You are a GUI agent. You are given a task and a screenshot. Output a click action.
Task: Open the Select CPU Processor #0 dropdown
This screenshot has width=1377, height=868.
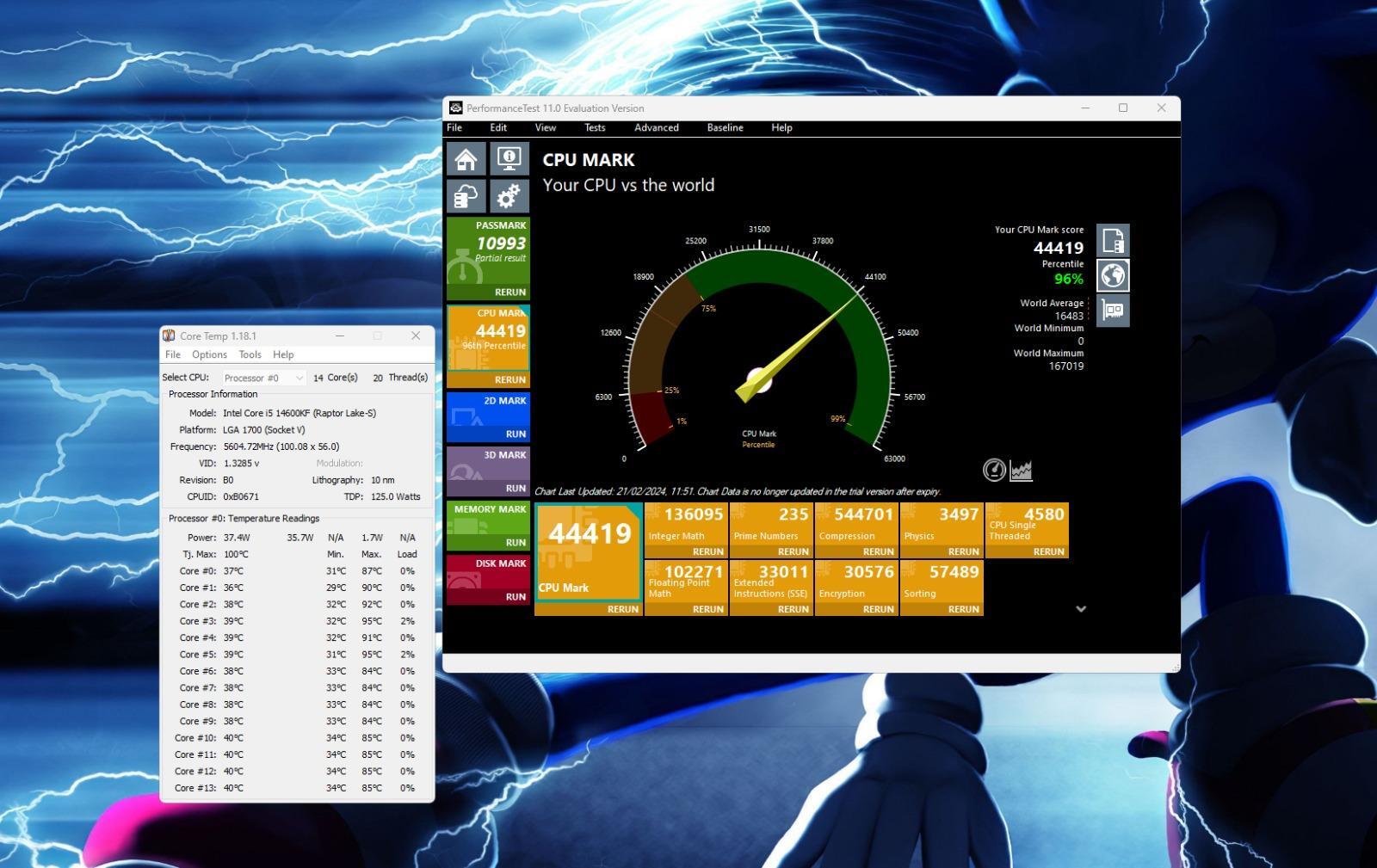263,378
